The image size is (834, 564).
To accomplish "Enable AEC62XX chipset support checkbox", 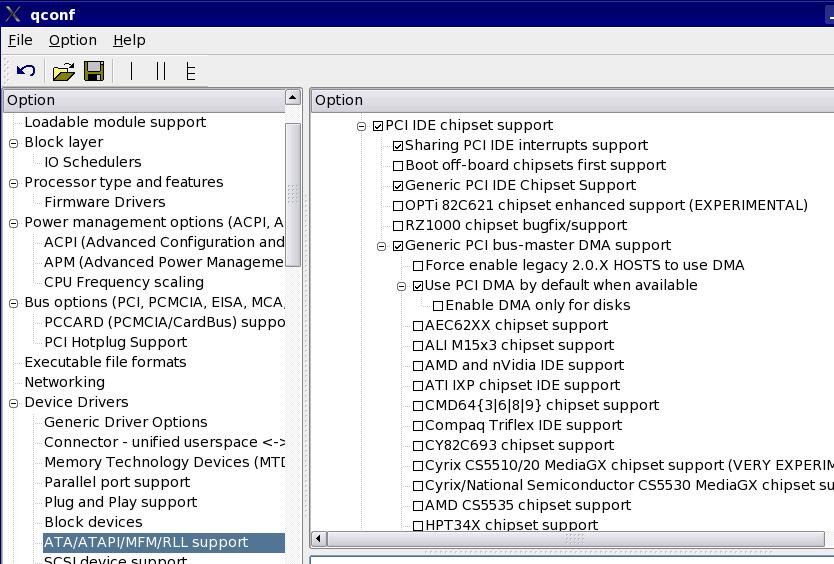I will point(418,326).
